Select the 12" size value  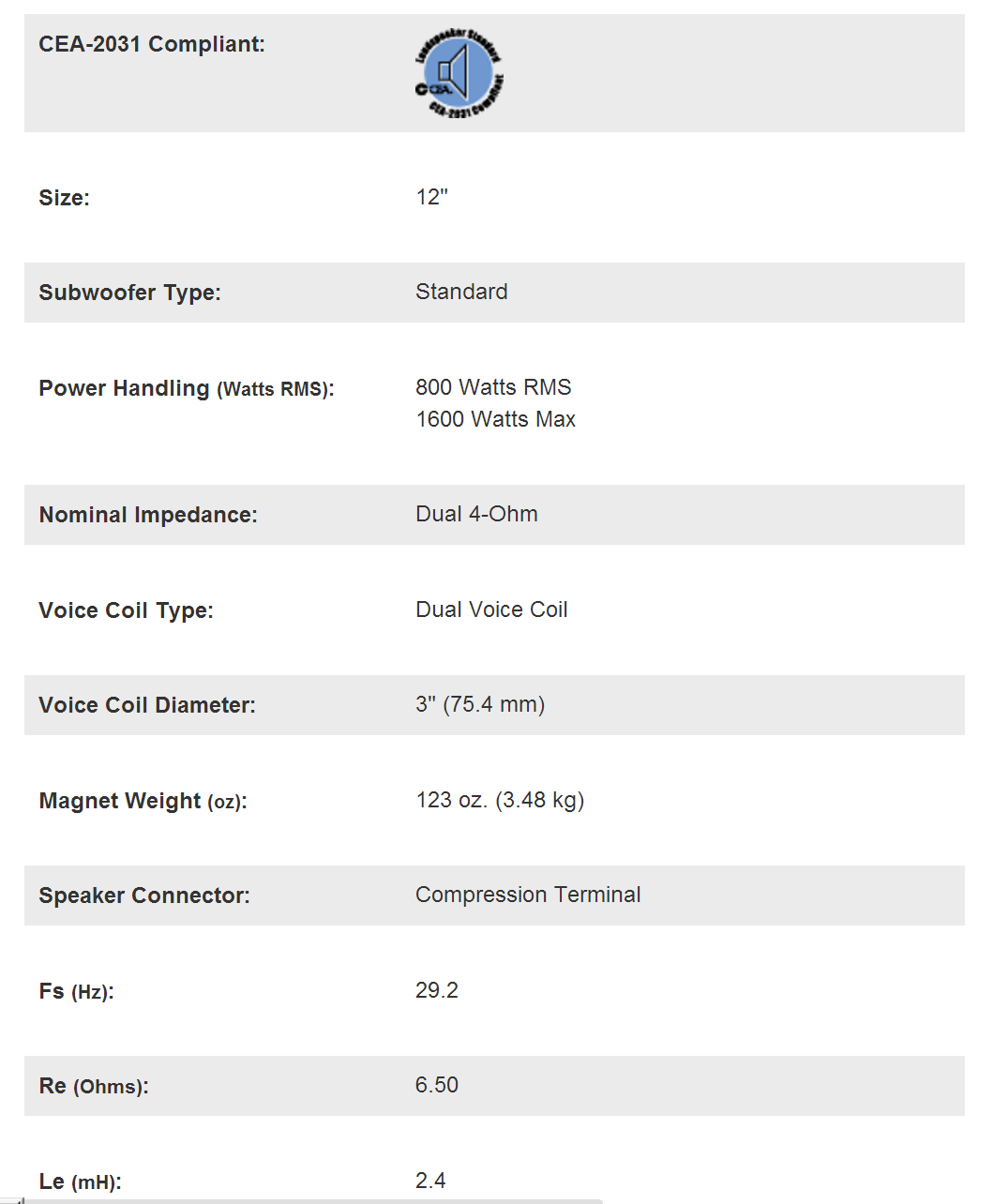(432, 197)
